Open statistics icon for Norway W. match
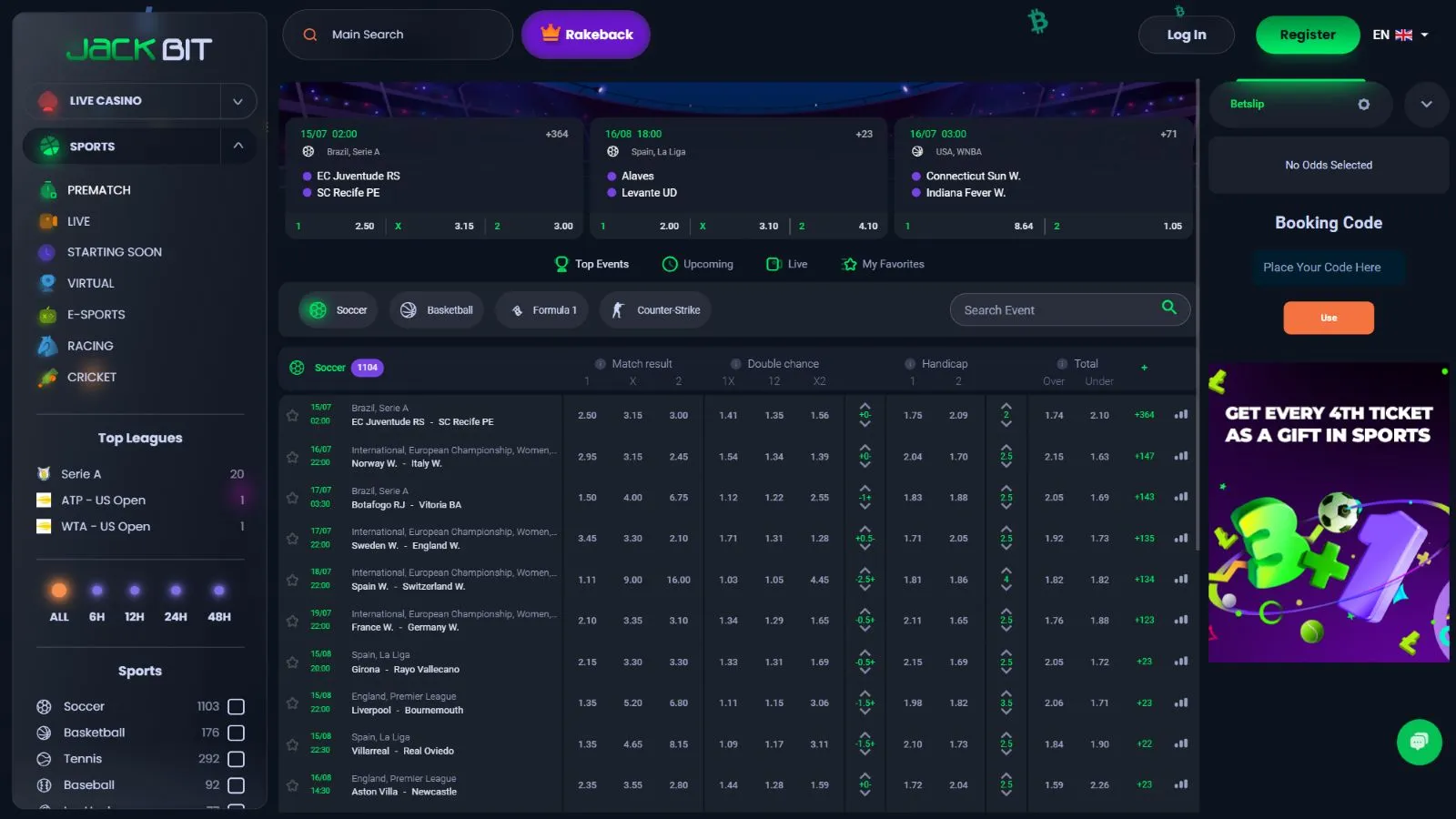 [x=1181, y=456]
